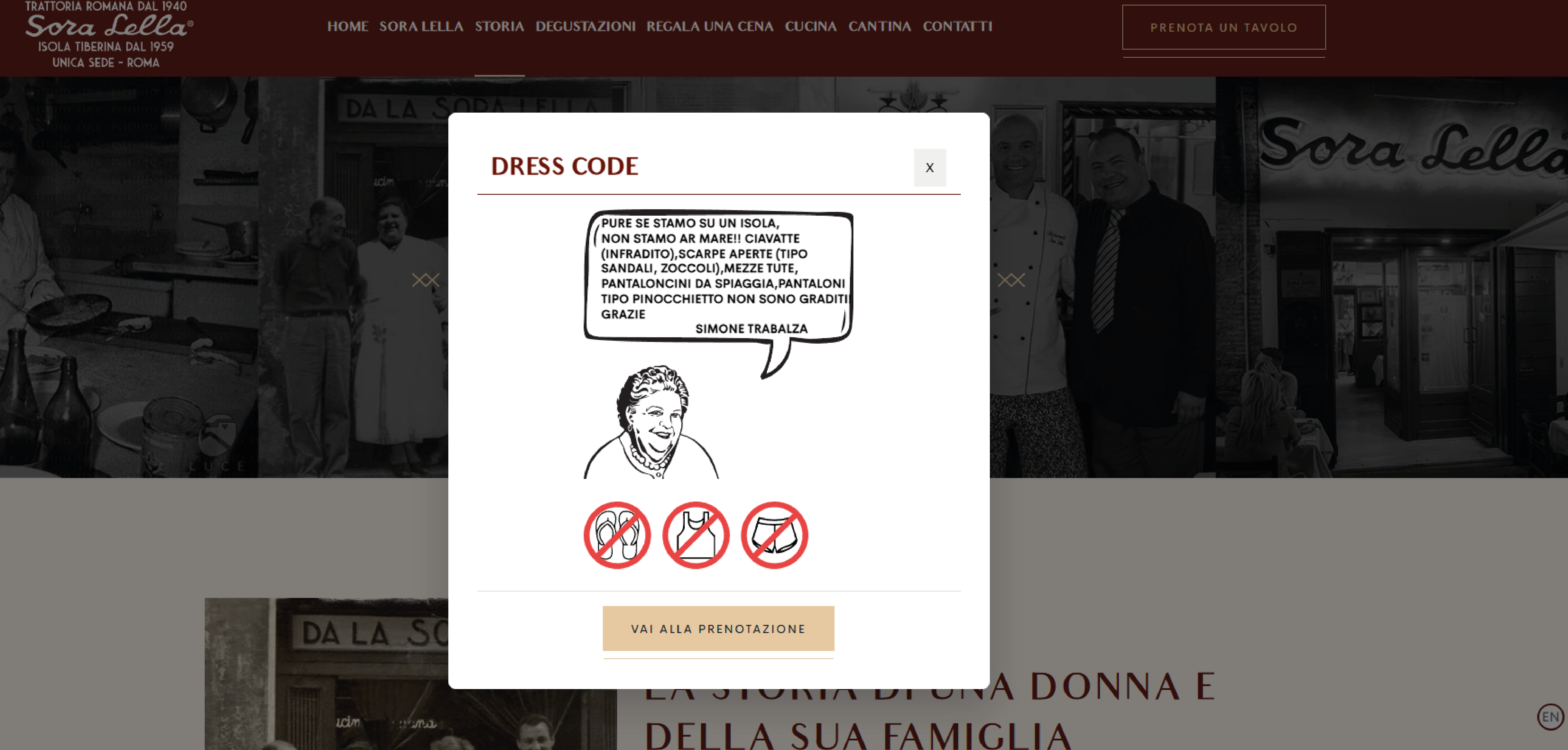Open the Prenota un tavolo booking button

tap(1224, 27)
